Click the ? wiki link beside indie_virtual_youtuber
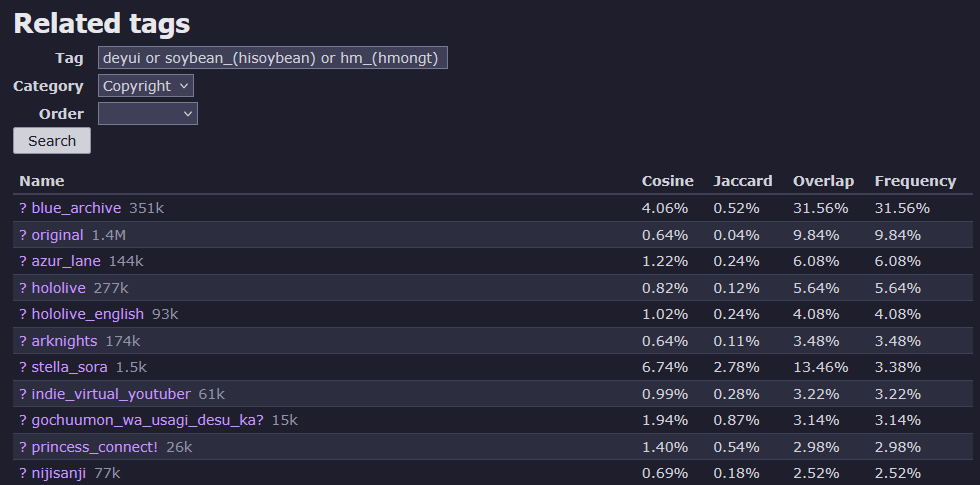This screenshot has height=485, width=980. (23, 394)
